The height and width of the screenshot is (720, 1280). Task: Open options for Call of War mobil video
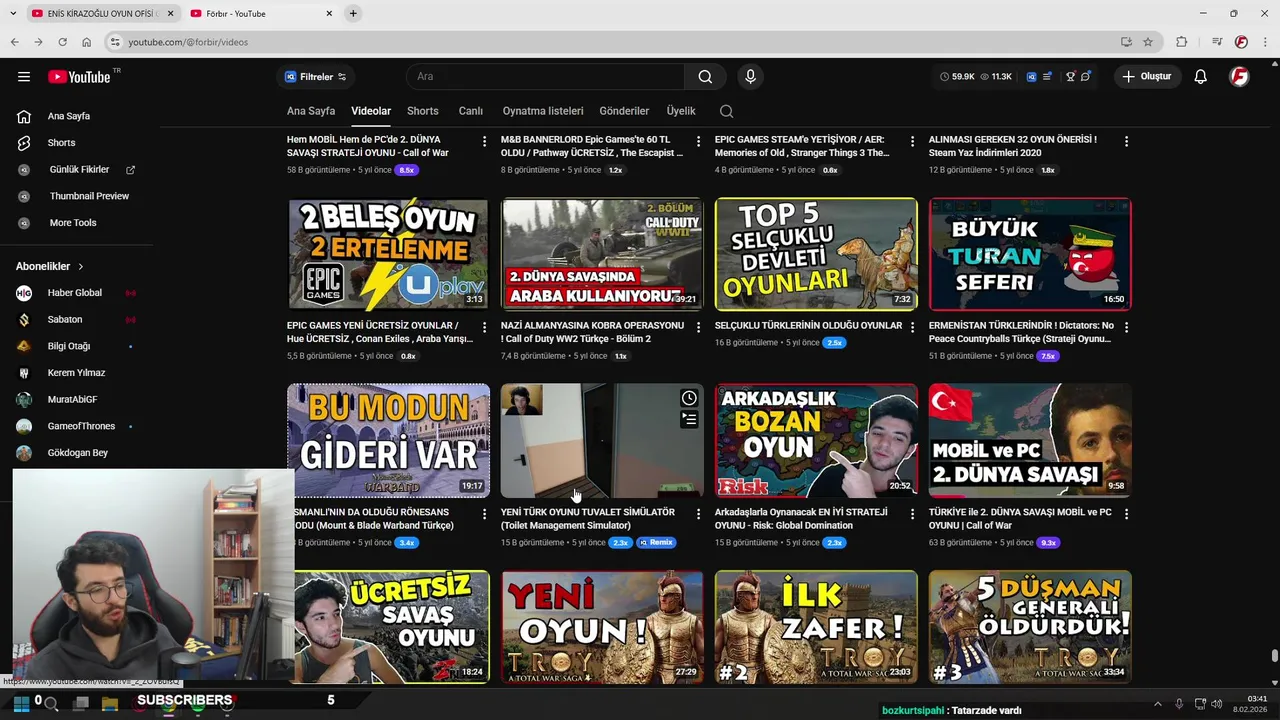click(1126, 514)
